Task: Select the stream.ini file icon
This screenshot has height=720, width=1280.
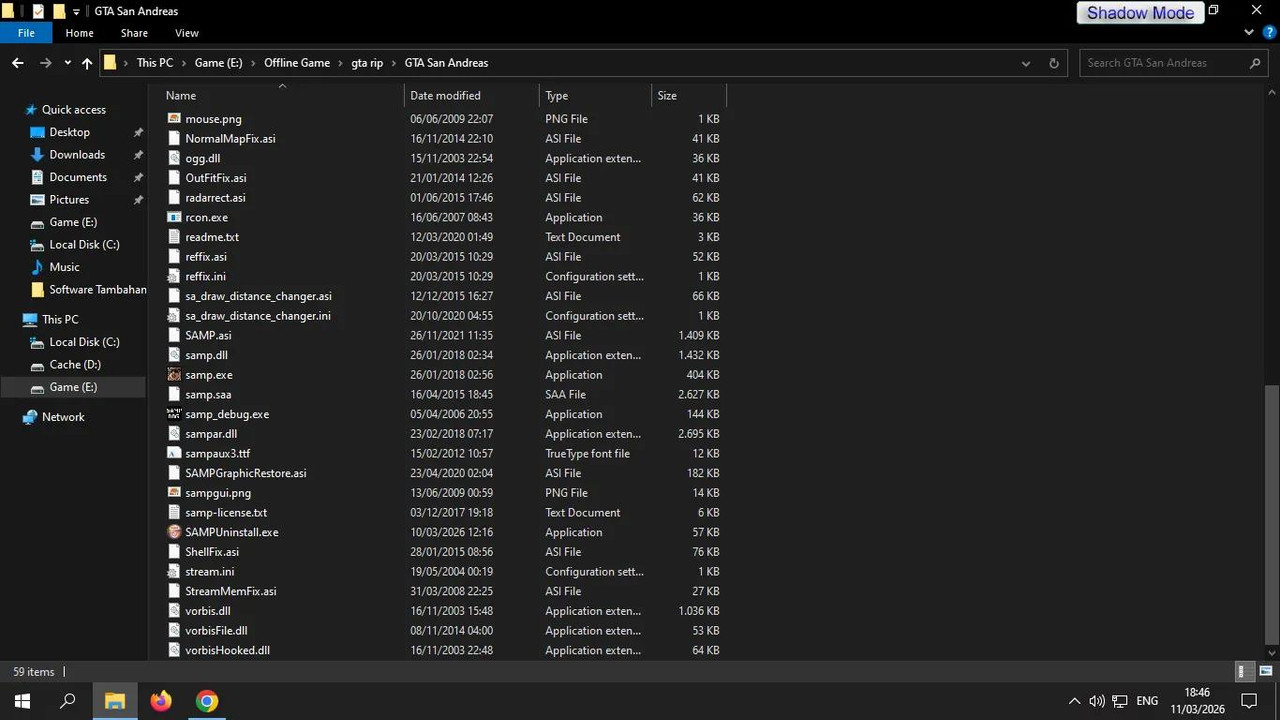Action: [x=174, y=572]
